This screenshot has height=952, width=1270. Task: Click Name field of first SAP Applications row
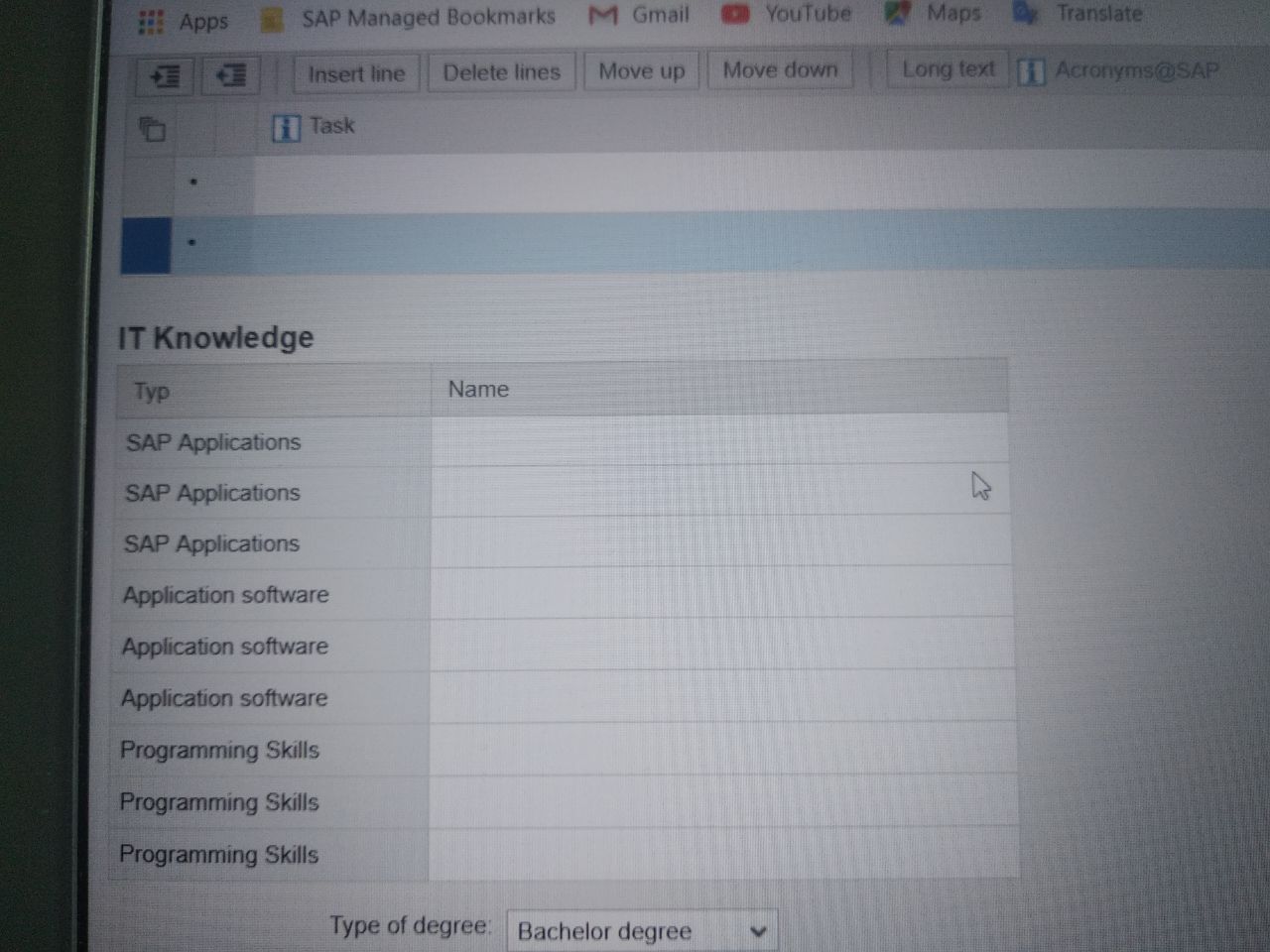click(x=719, y=440)
